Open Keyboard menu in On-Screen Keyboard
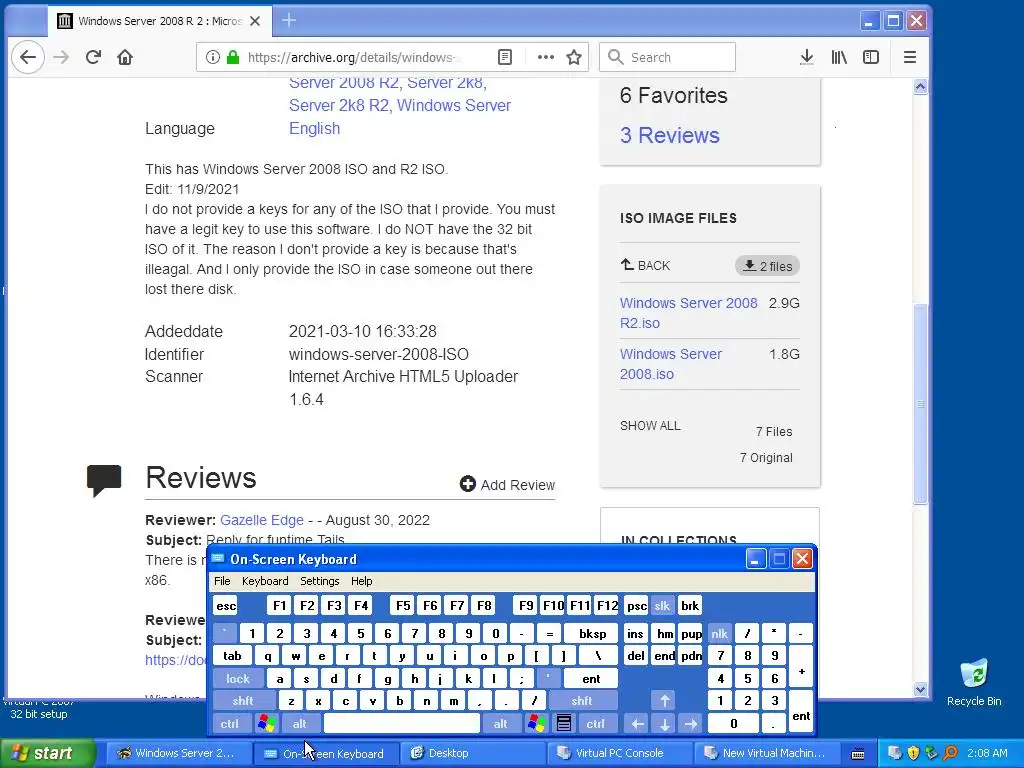The height and width of the screenshot is (768, 1024). 264,581
